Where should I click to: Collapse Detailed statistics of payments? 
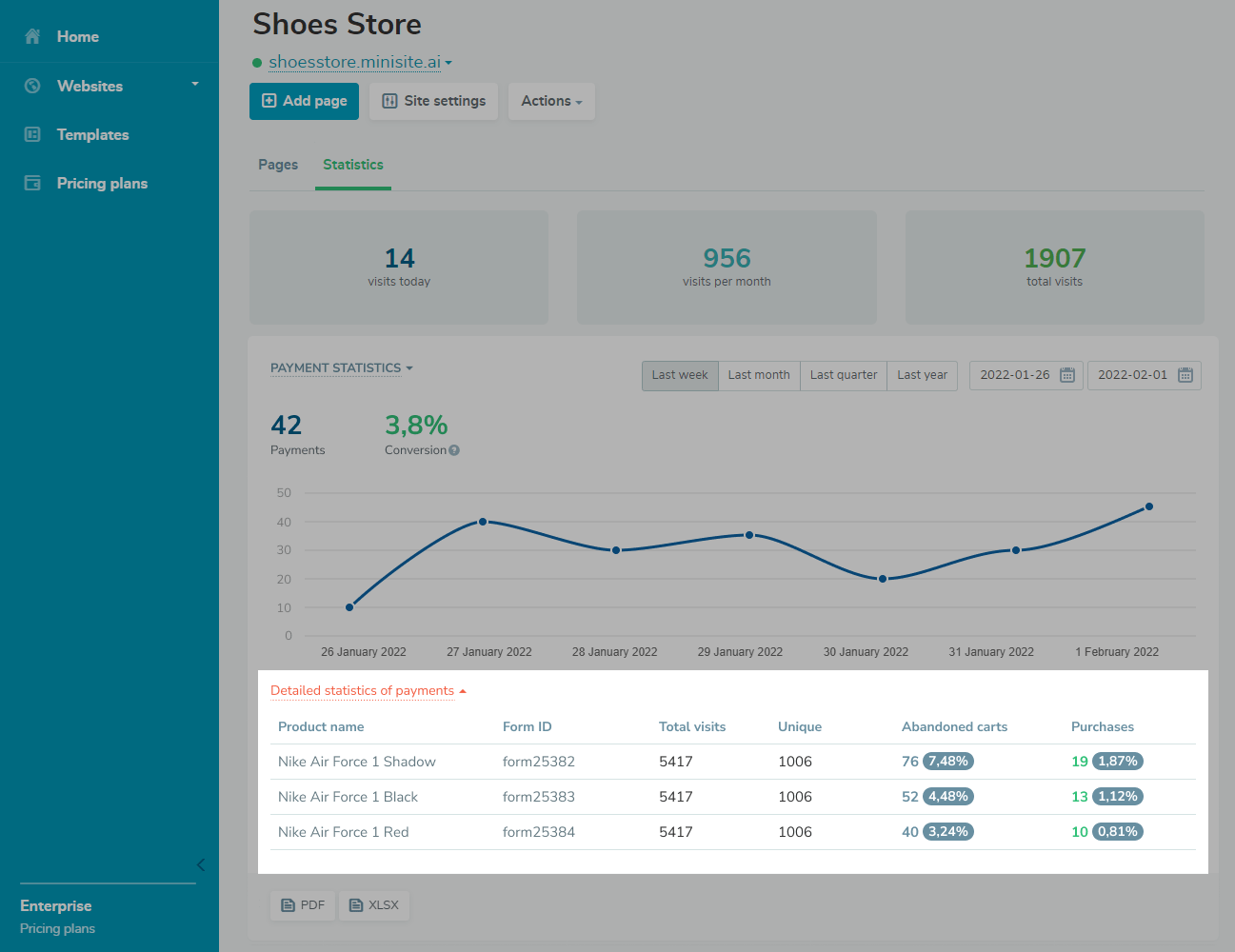pos(369,691)
